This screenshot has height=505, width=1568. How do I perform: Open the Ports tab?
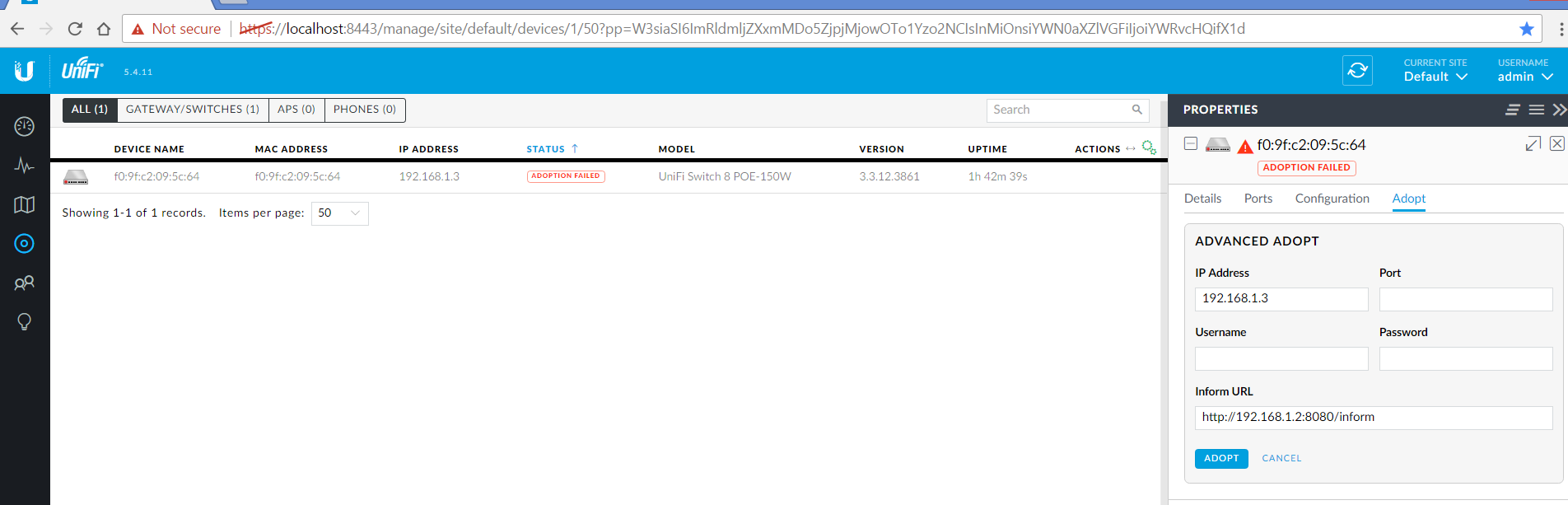(1258, 199)
